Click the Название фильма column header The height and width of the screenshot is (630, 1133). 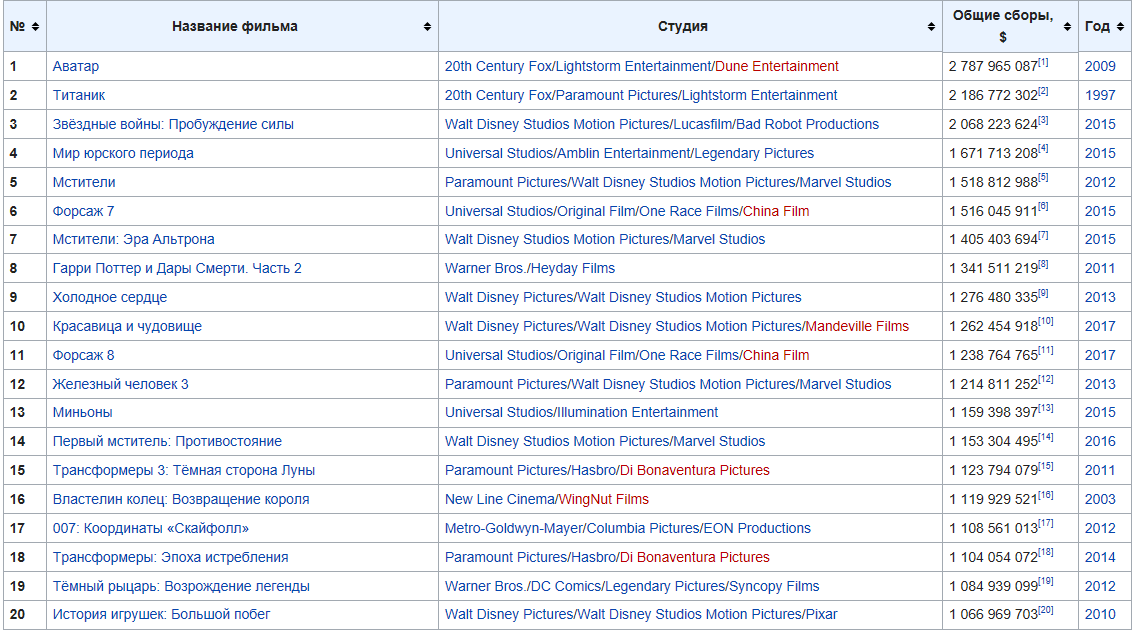[235, 27]
